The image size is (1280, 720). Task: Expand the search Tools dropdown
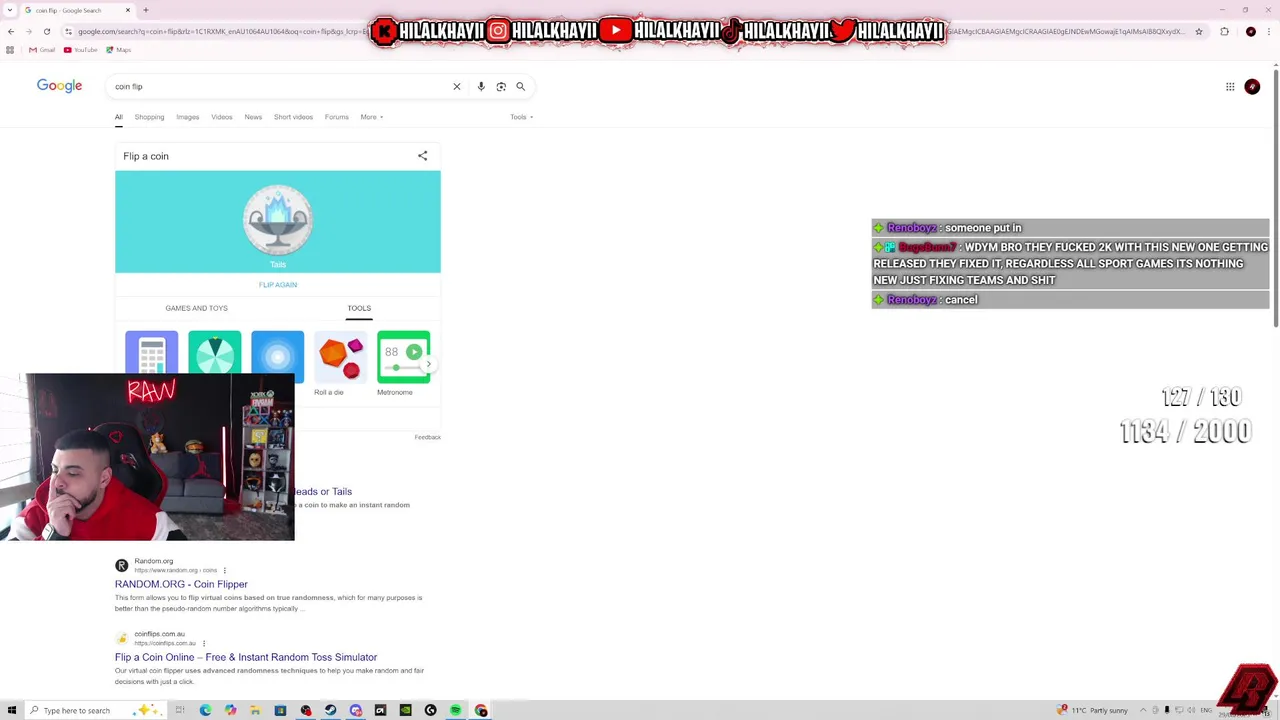coord(521,117)
